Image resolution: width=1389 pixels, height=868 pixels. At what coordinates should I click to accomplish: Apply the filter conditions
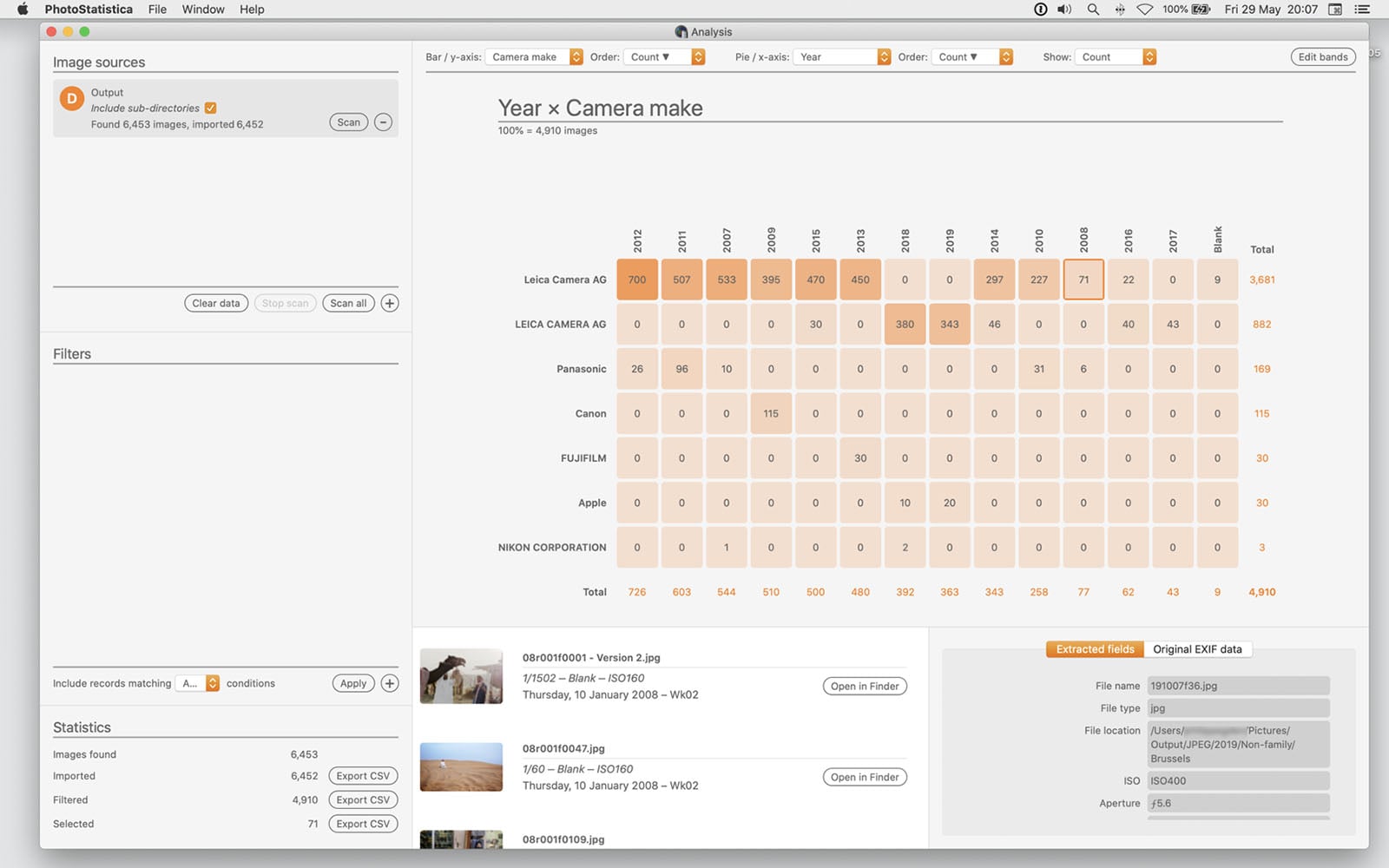coord(353,683)
